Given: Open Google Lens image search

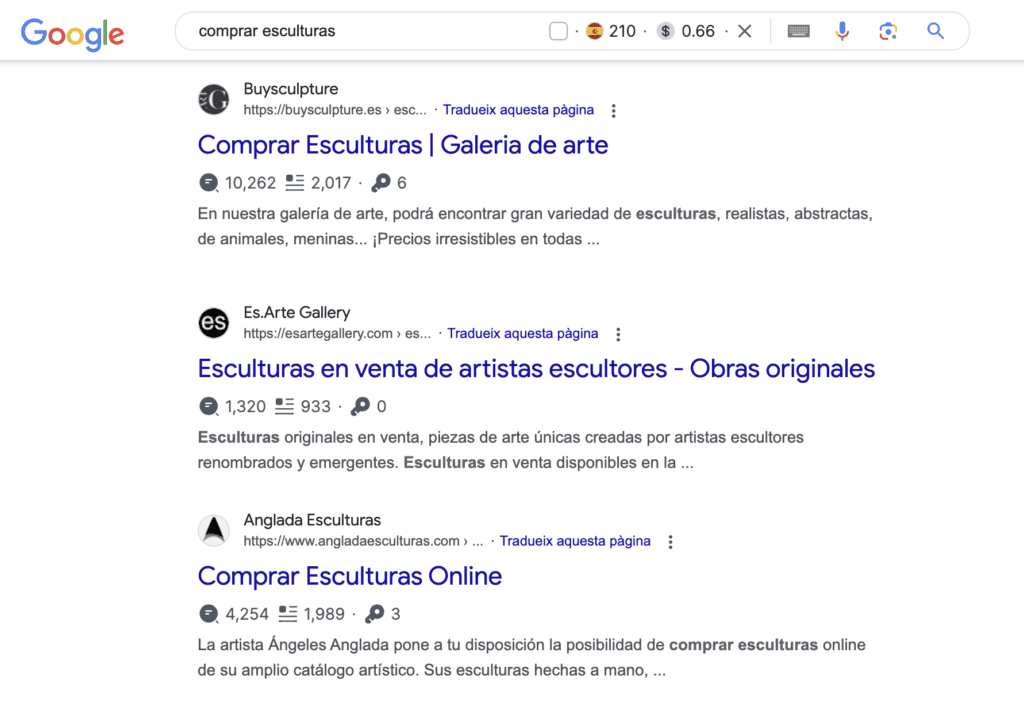Looking at the screenshot, I should click(x=888, y=31).
